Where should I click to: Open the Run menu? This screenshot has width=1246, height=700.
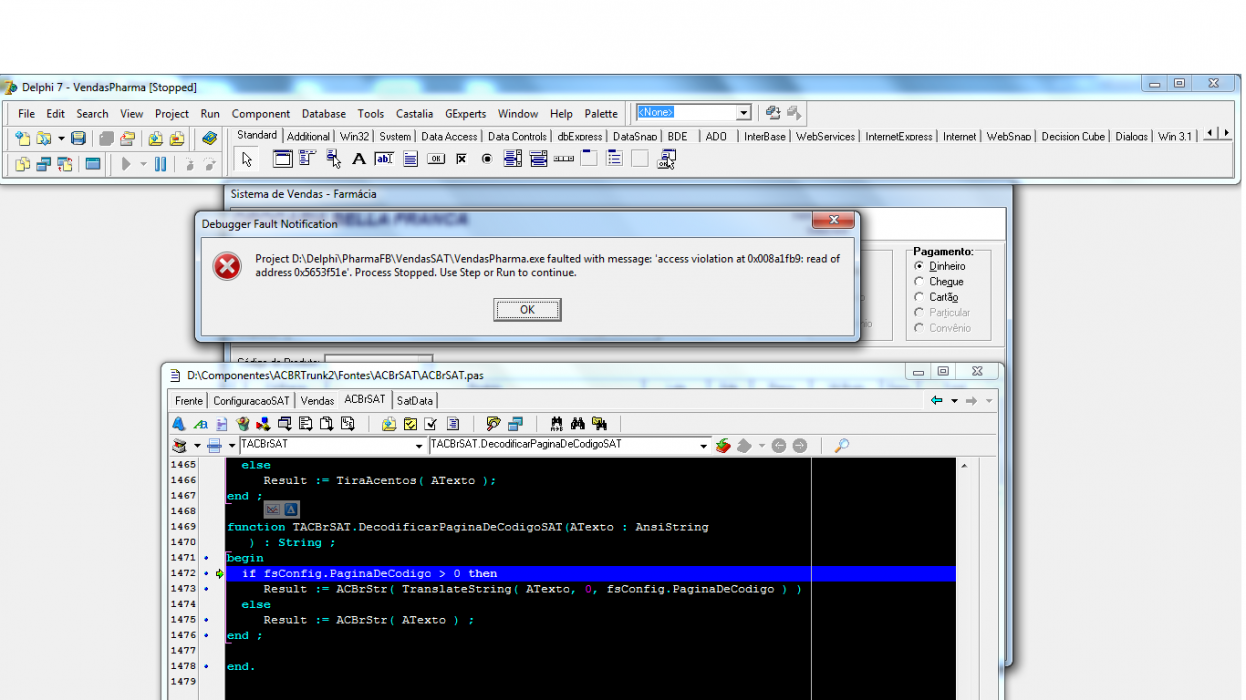coord(210,114)
